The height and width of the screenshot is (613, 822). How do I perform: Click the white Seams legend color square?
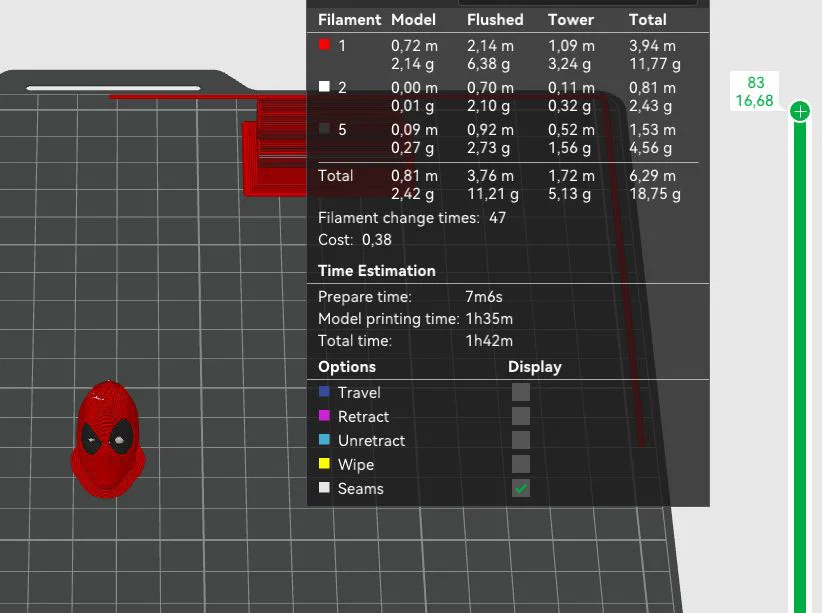click(x=325, y=488)
